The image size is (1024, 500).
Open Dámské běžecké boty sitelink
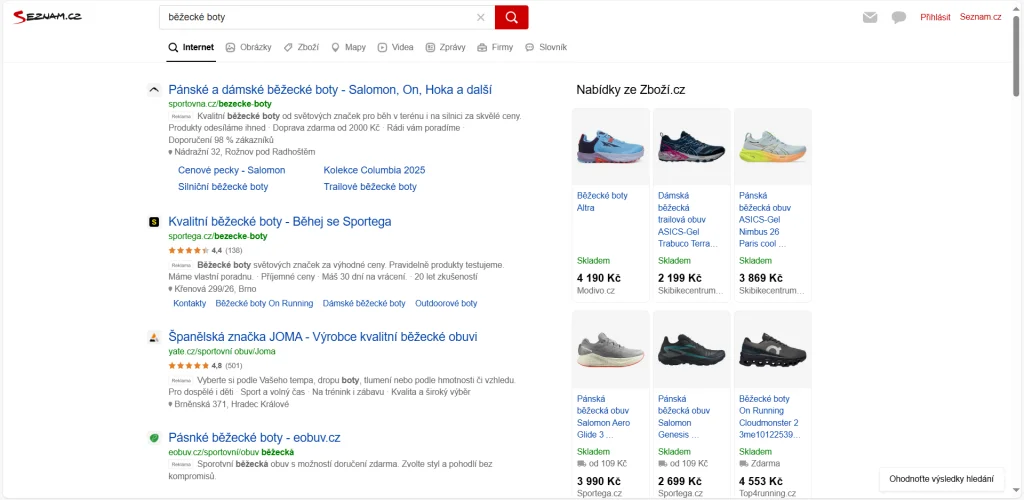click(x=364, y=304)
